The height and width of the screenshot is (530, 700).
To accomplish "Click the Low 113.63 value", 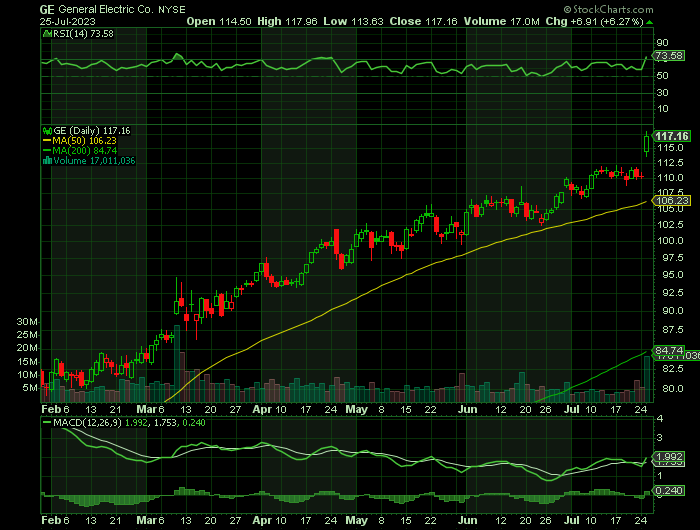I will [354, 21].
